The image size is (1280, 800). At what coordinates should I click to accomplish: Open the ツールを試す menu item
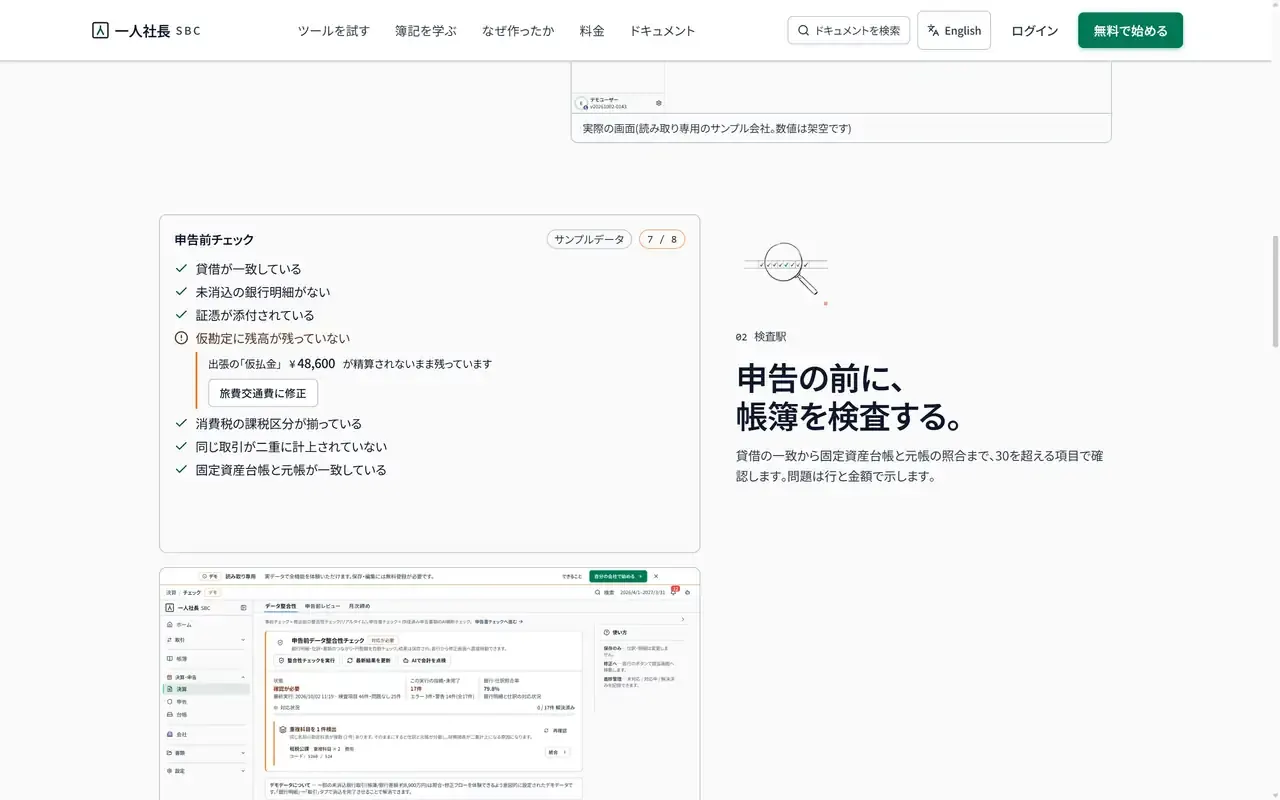(x=334, y=30)
